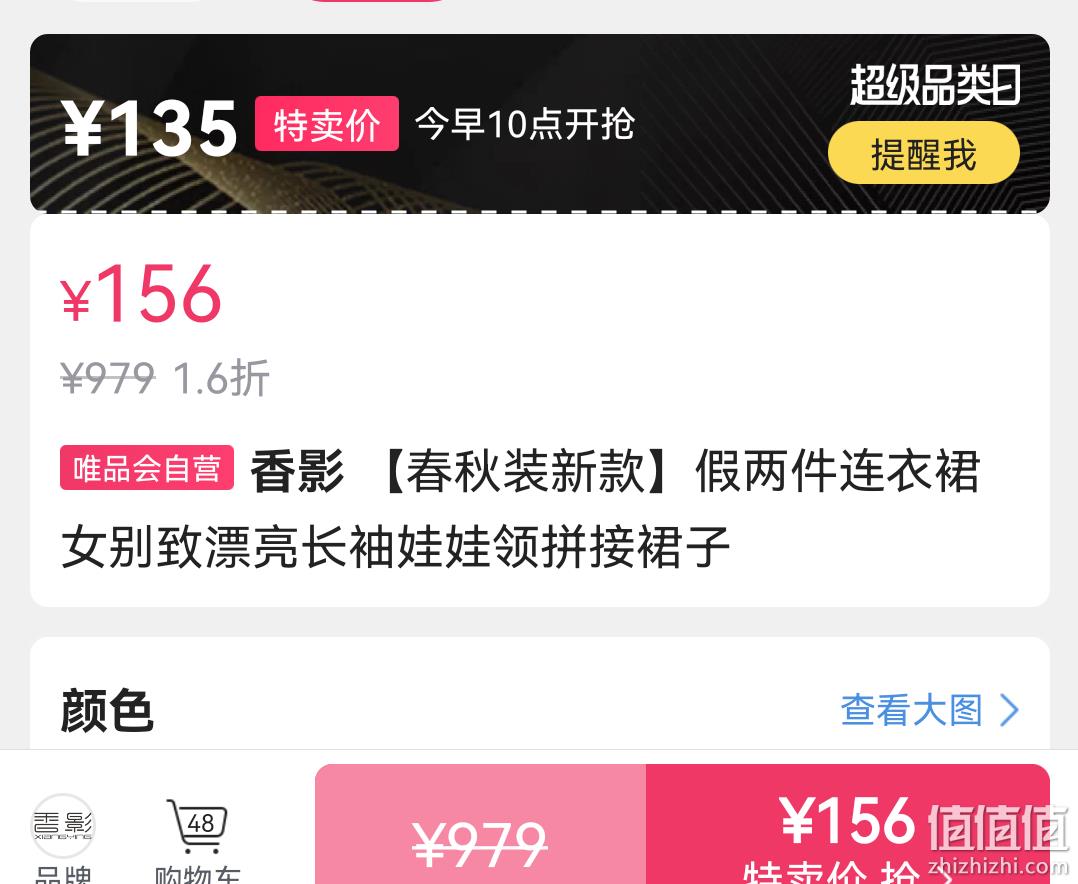Open 查看大图 to view large images
Viewport: 1078px width, 884px height.
(x=912, y=709)
